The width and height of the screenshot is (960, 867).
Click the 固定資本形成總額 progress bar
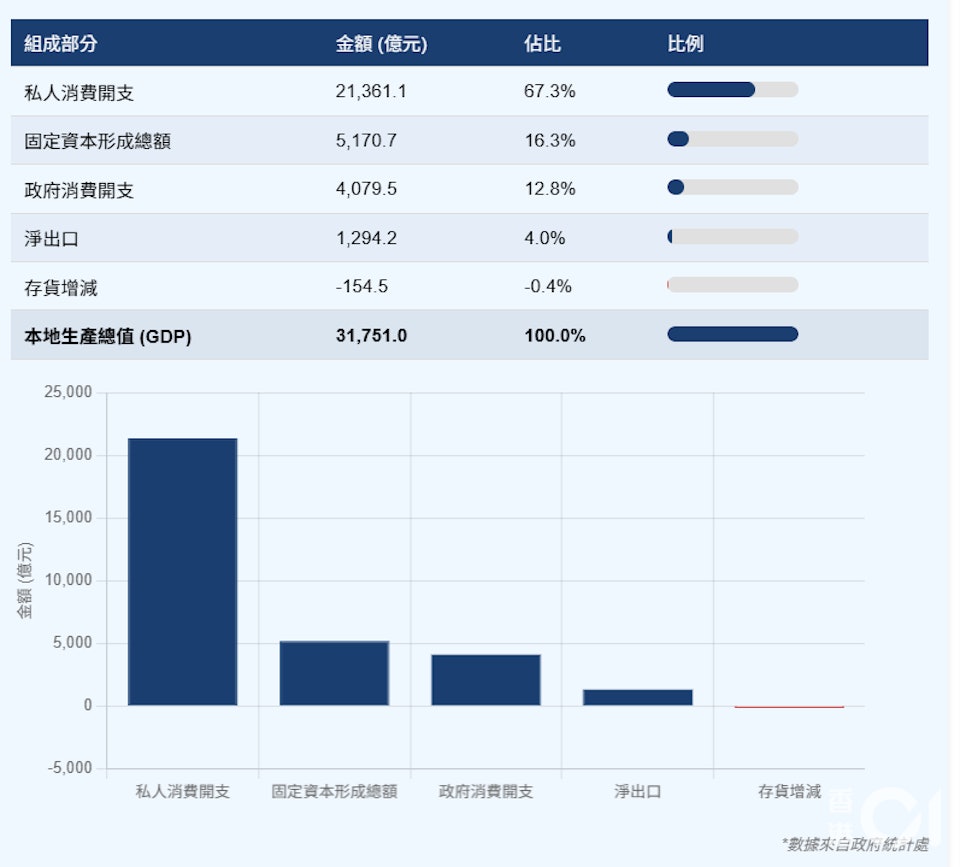click(732, 139)
